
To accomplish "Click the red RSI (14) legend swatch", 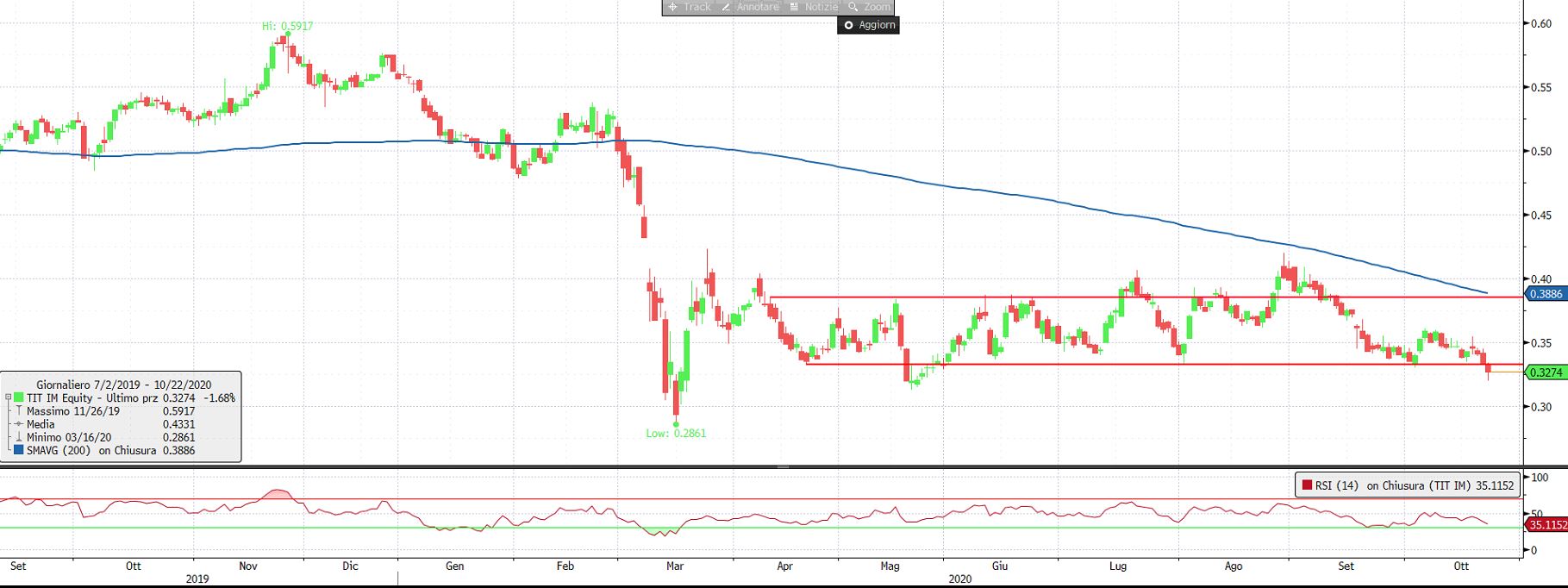I will (1307, 485).
